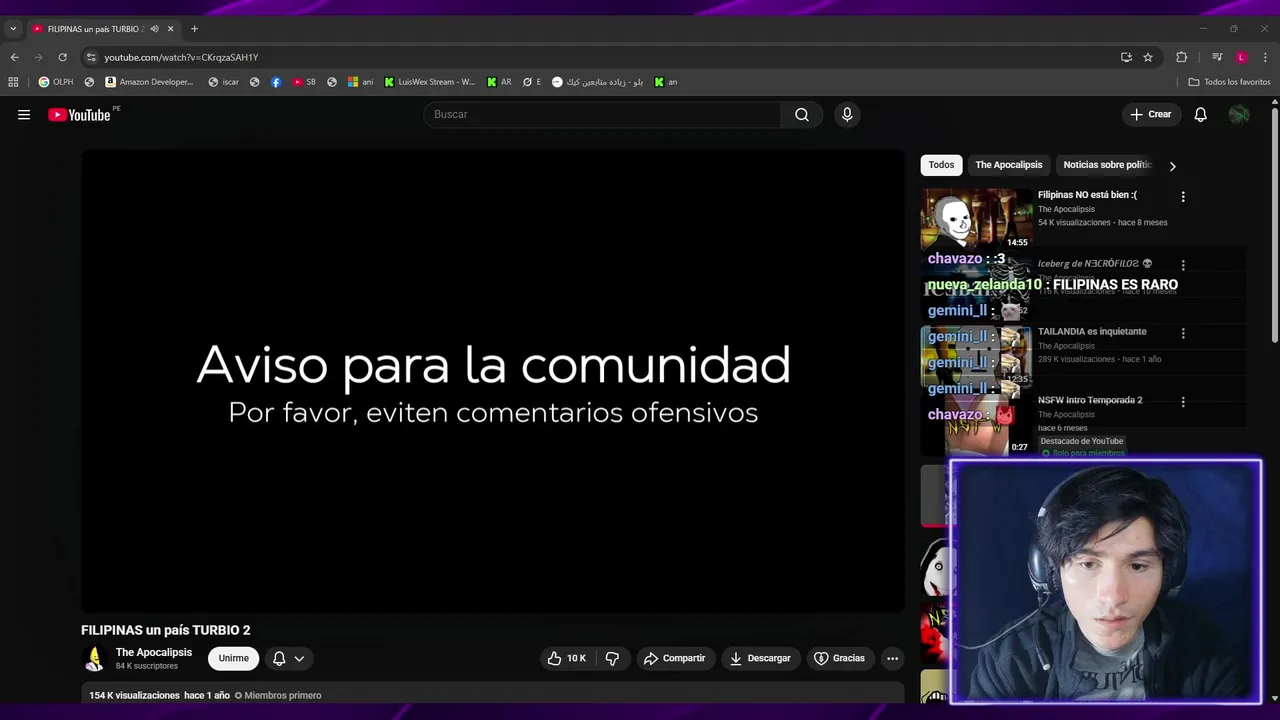Click the Compartir share button
Screen dimensions: 1280x720
(675, 658)
